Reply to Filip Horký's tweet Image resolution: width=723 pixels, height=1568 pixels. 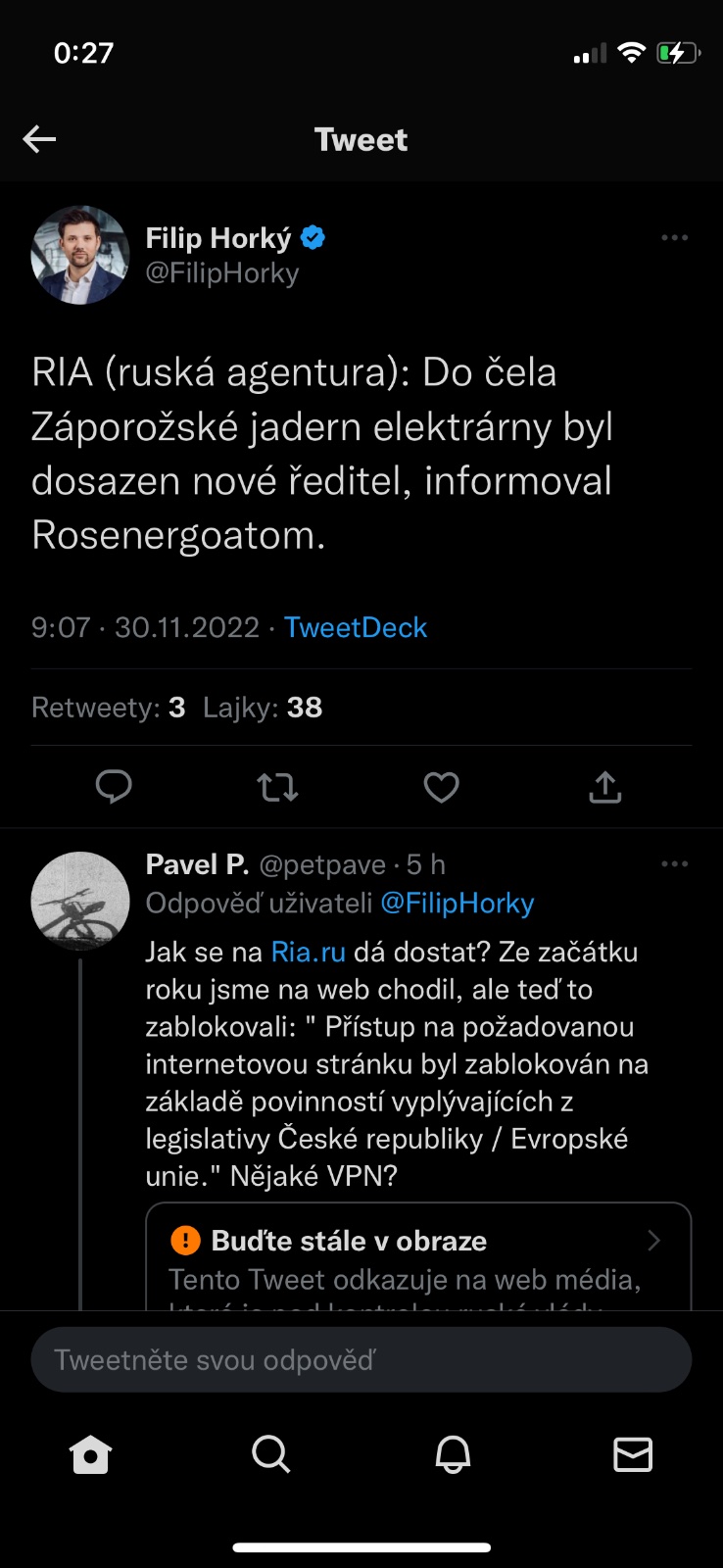(114, 787)
